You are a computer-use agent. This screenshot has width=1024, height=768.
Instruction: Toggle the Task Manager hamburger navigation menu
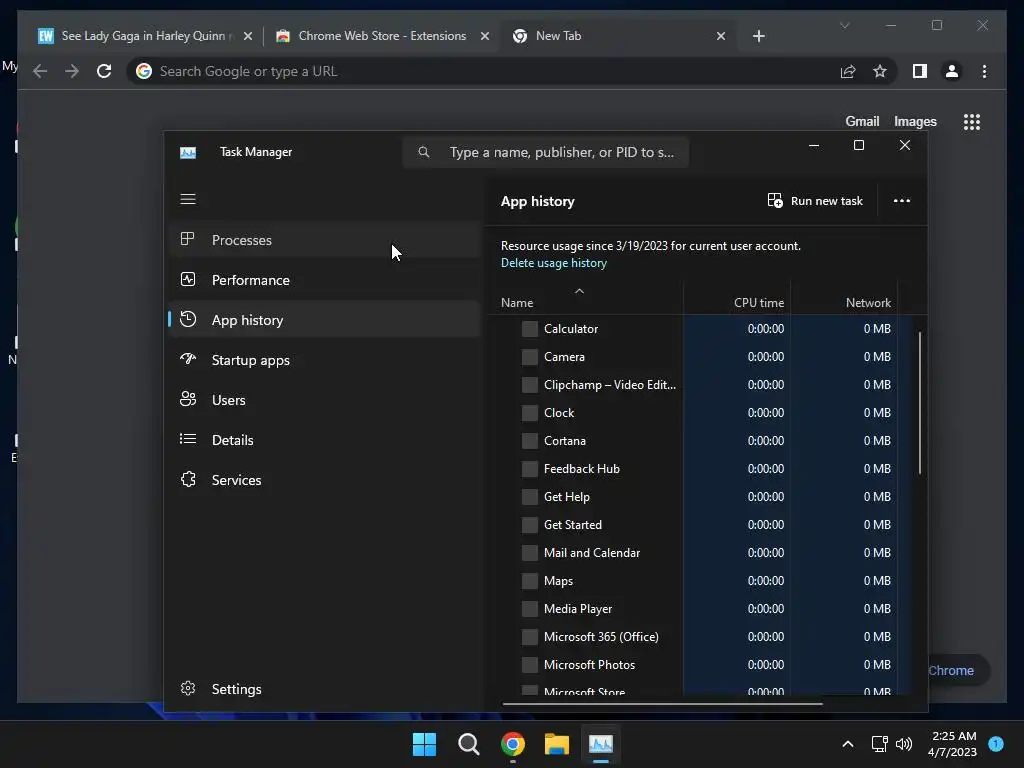pos(188,199)
